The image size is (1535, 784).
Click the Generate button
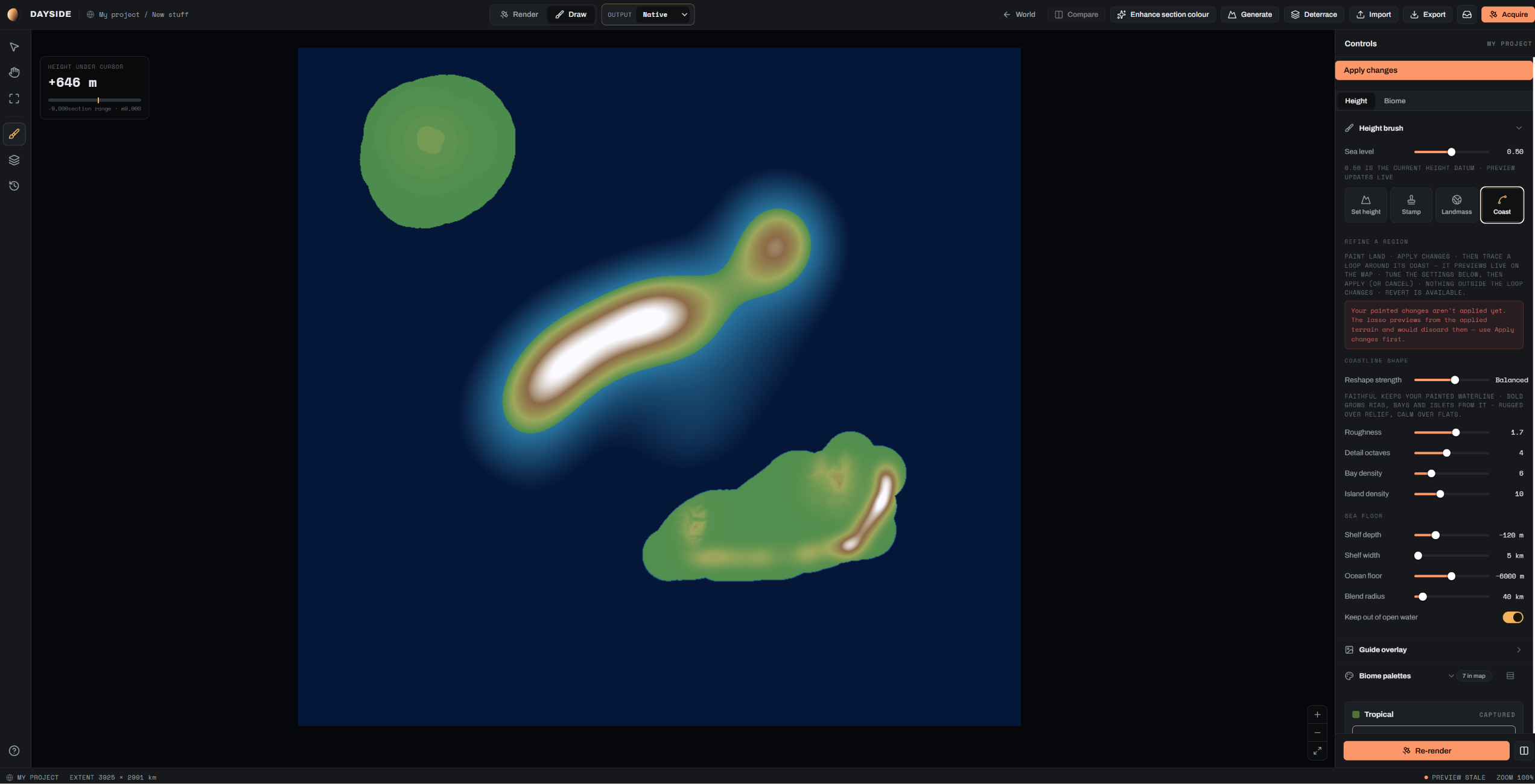point(1250,14)
